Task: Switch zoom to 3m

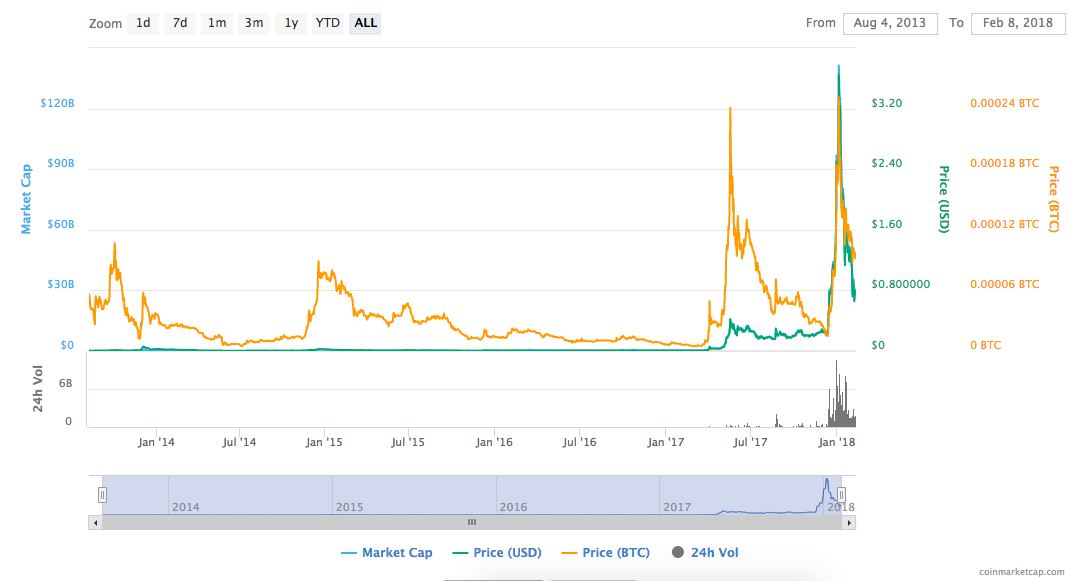Action: pyautogui.click(x=253, y=23)
